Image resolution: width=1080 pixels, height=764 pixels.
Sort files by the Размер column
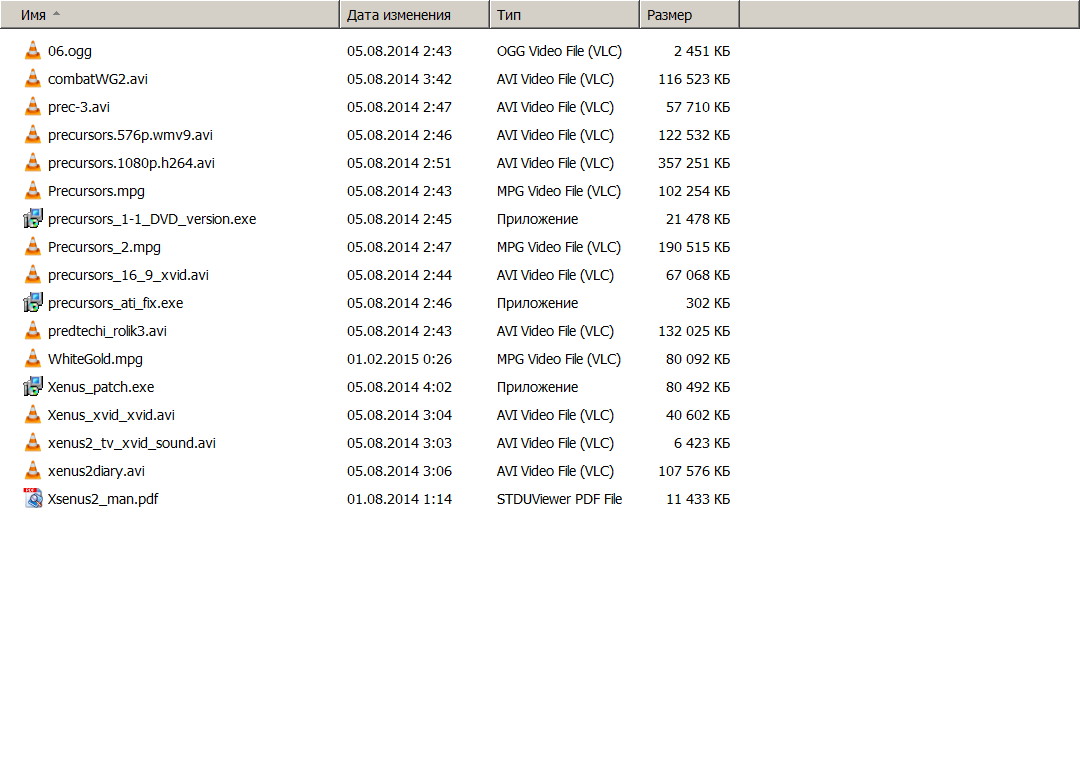coord(689,14)
